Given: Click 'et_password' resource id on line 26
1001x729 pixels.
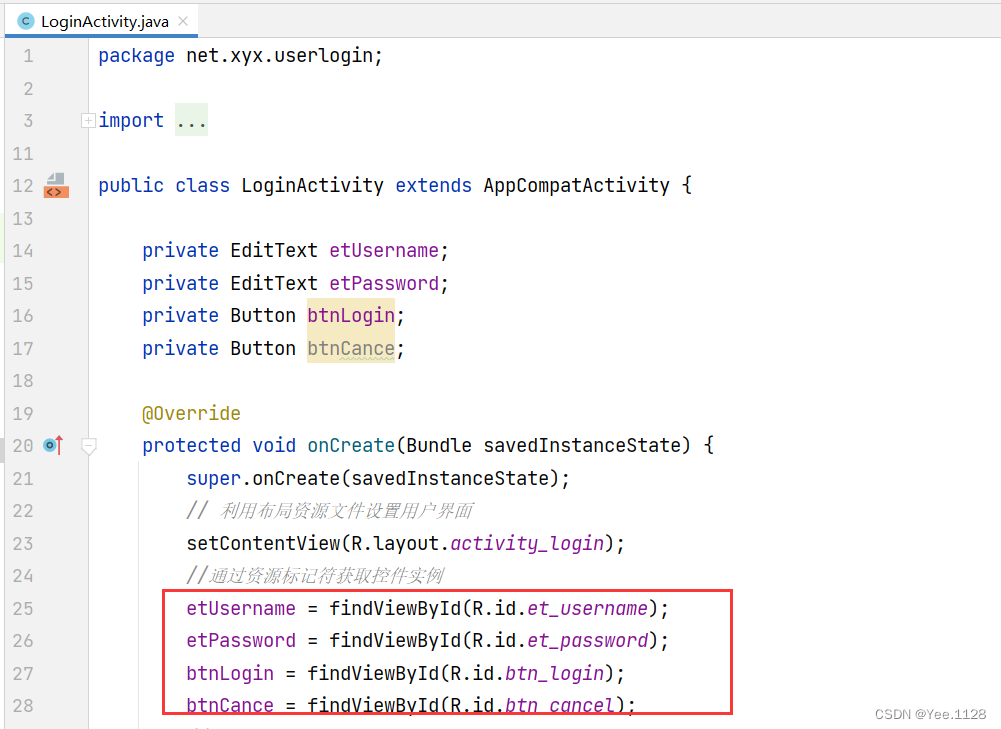Looking at the screenshot, I should pos(587,640).
